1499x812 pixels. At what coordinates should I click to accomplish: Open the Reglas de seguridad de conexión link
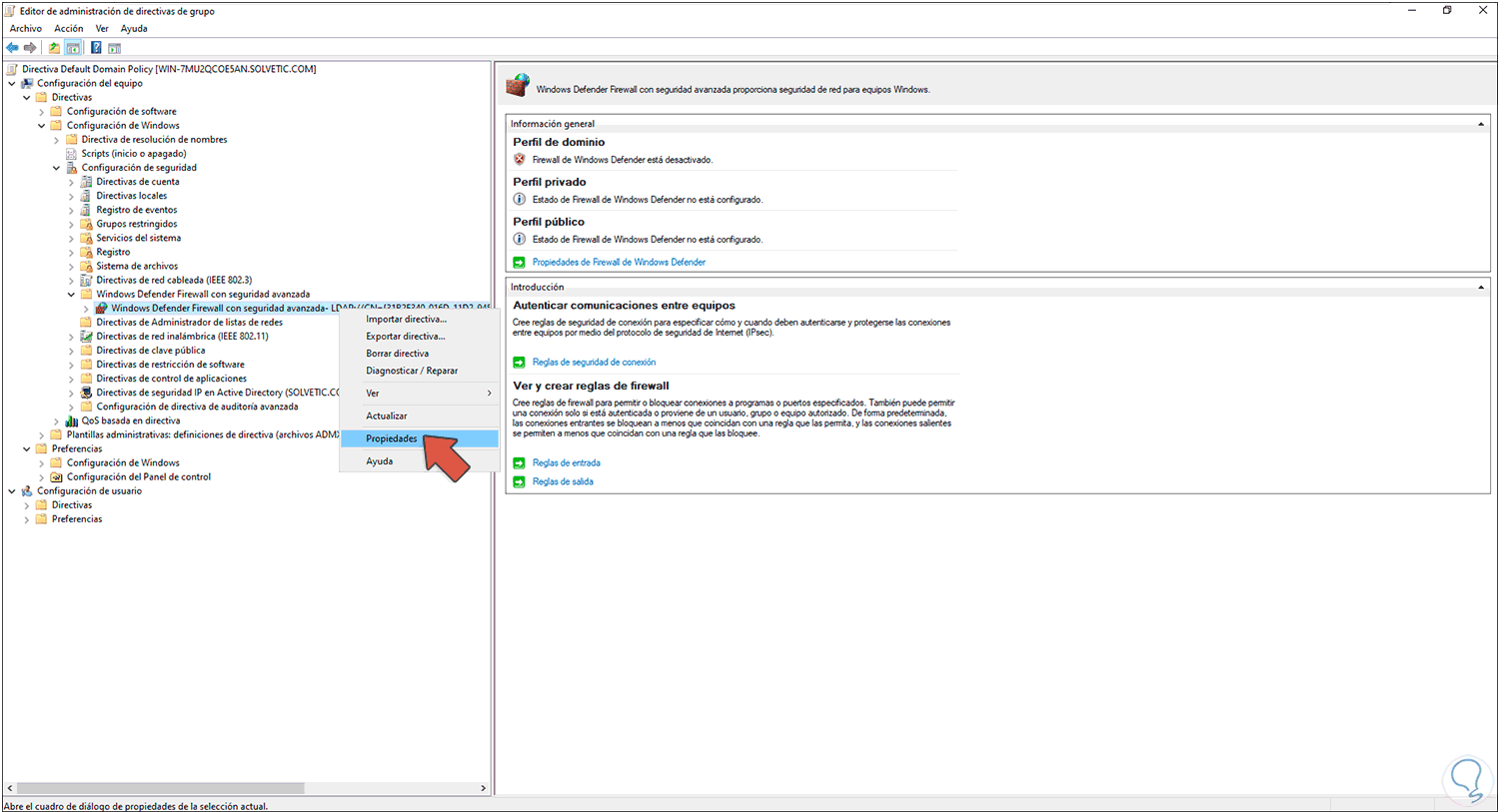coord(594,362)
